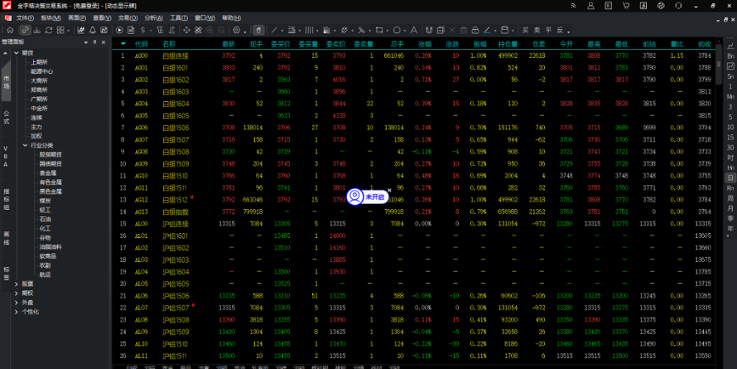Viewport: 737px width, 369px height.
Task: Click the zoom-in magnifier toolbar icon
Action: [x=210, y=30]
